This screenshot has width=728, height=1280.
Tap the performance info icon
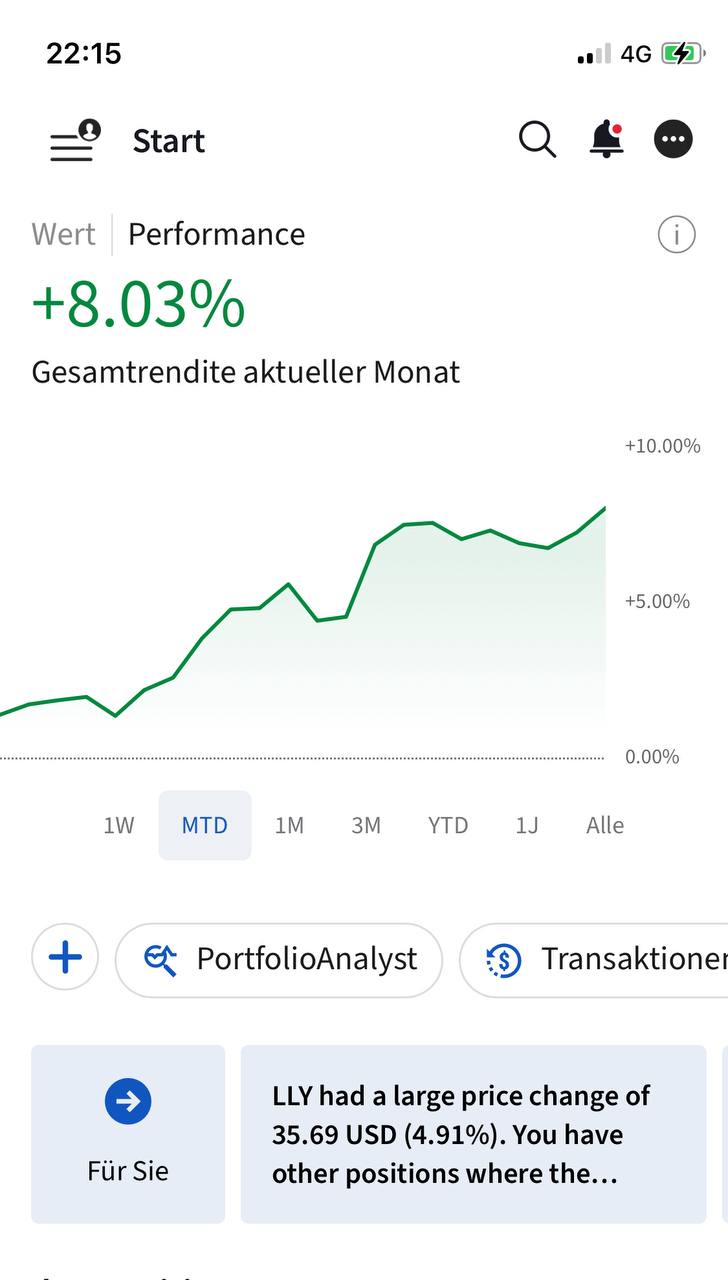pos(676,235)
